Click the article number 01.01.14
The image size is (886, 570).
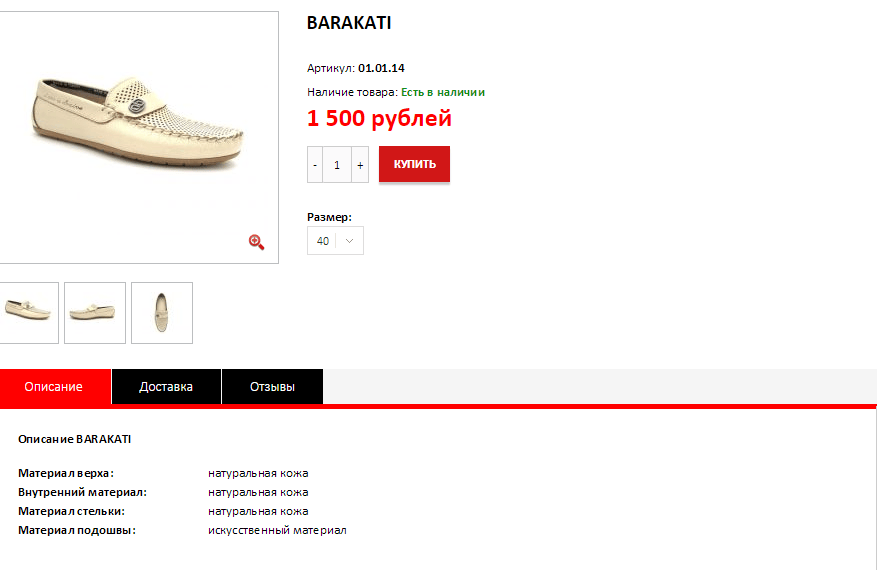(x=381, y=68)
